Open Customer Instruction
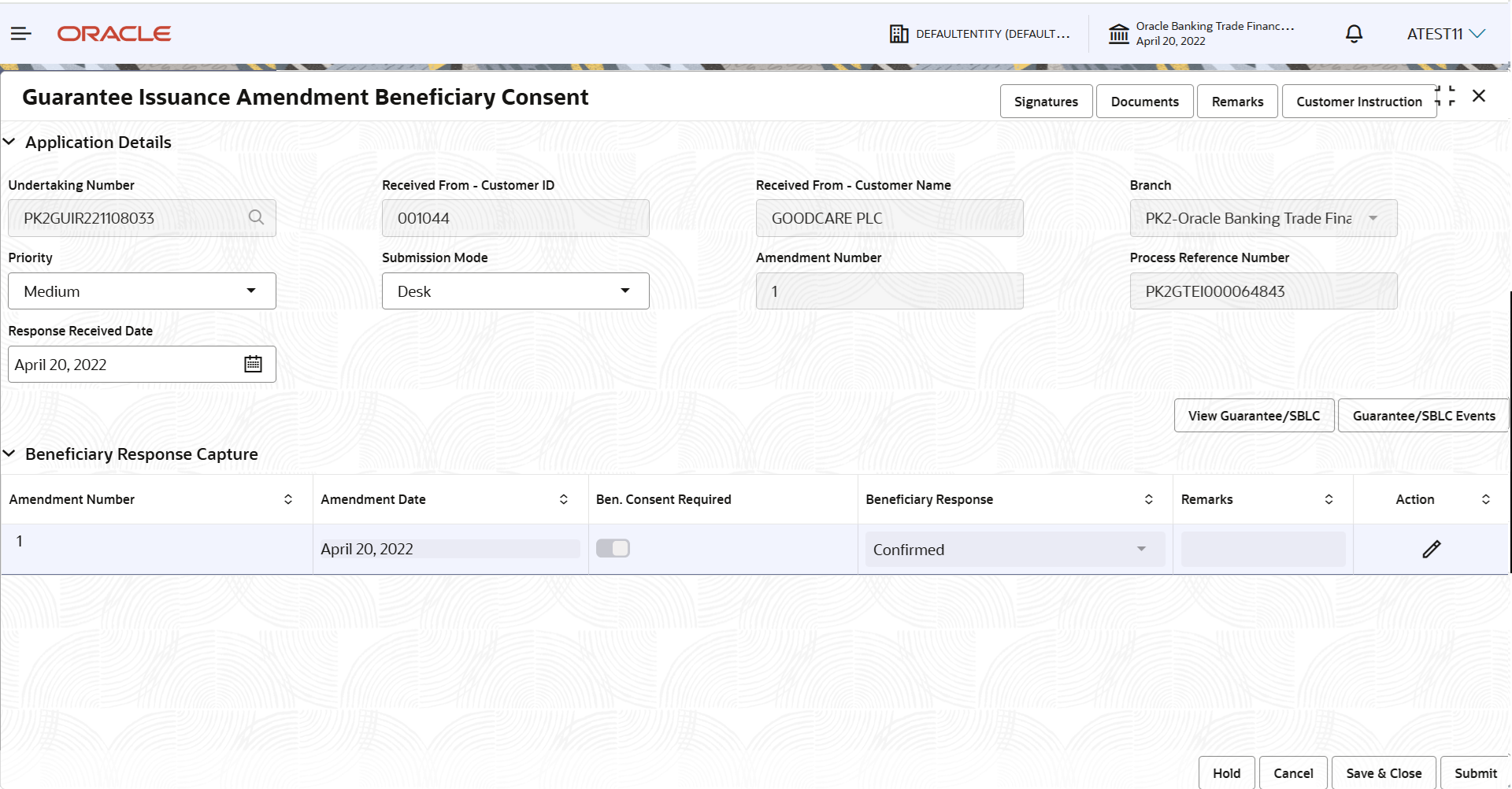 coord(1359,102)
